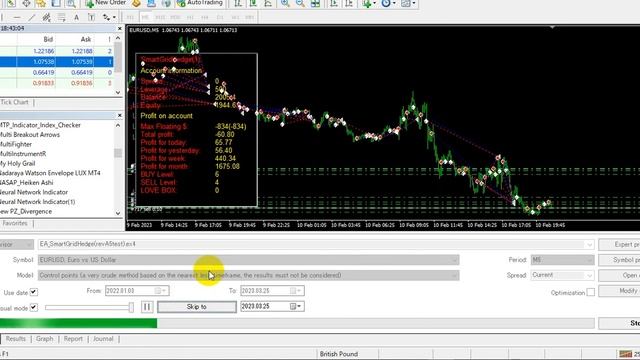640x360 pixels.
Task: Open the Spread Current dropdown
Action: (589, 276)
